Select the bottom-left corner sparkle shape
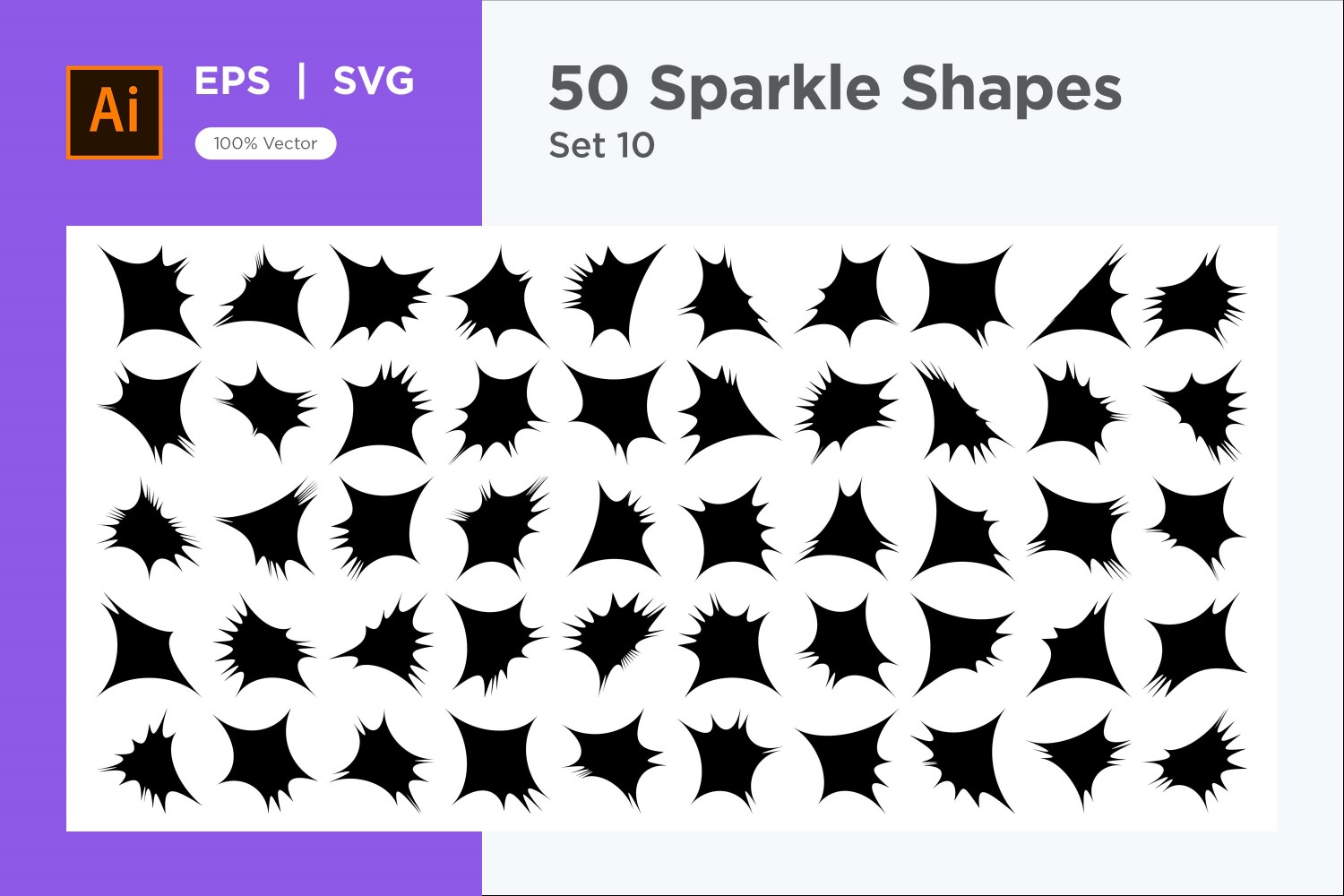The height and width of the screenshot is (896, 1344). pos(148,760)
